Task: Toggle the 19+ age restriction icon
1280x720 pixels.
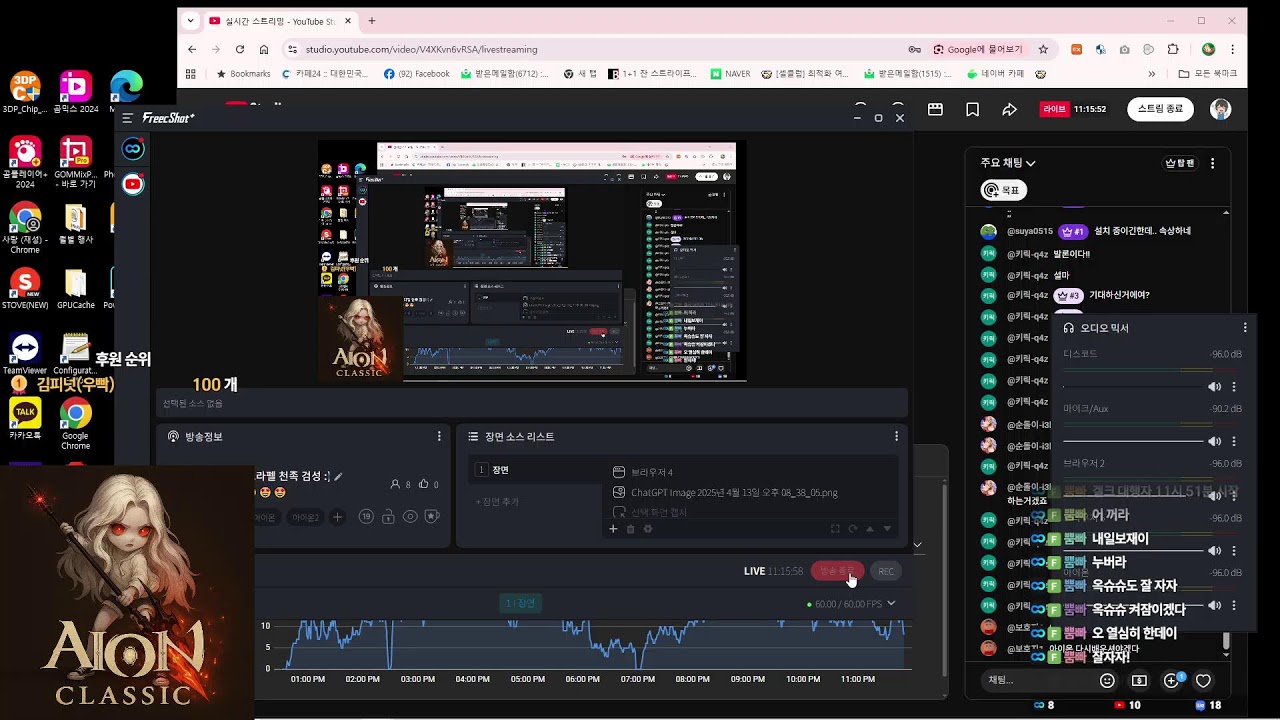Action: 366,517
